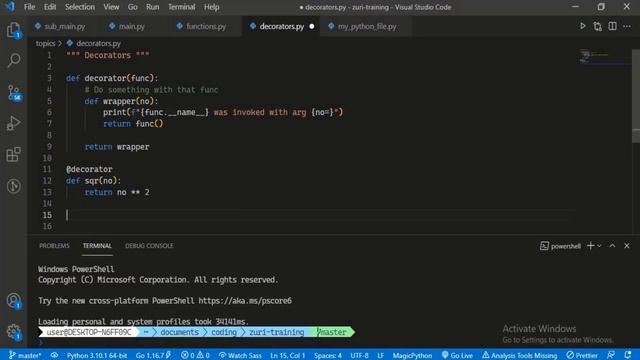Open the Terminal menu
The width and height of the screenshot is (640, 360).
(182, 7)
